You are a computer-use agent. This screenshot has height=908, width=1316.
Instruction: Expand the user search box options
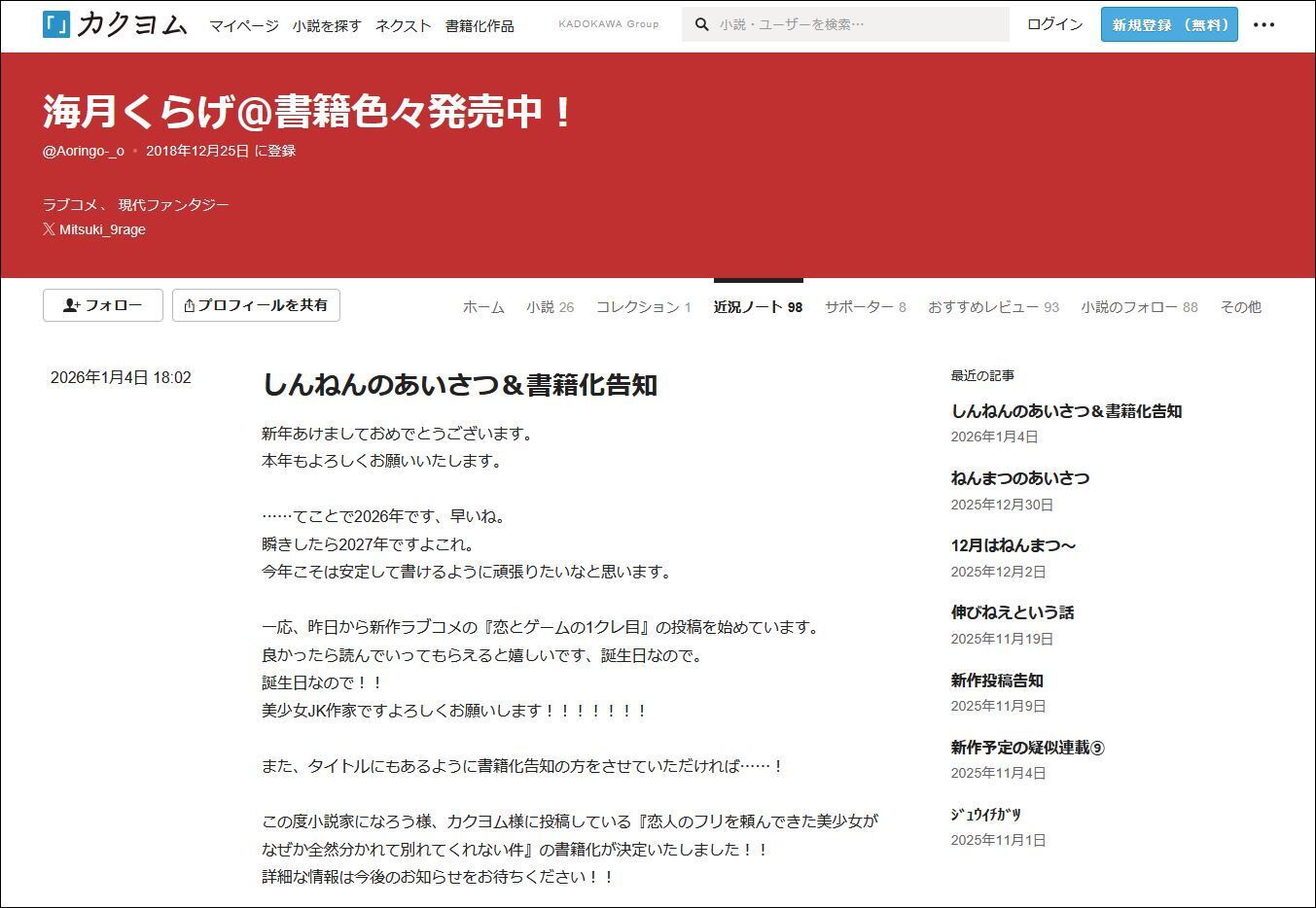click(x=846, y=24)
